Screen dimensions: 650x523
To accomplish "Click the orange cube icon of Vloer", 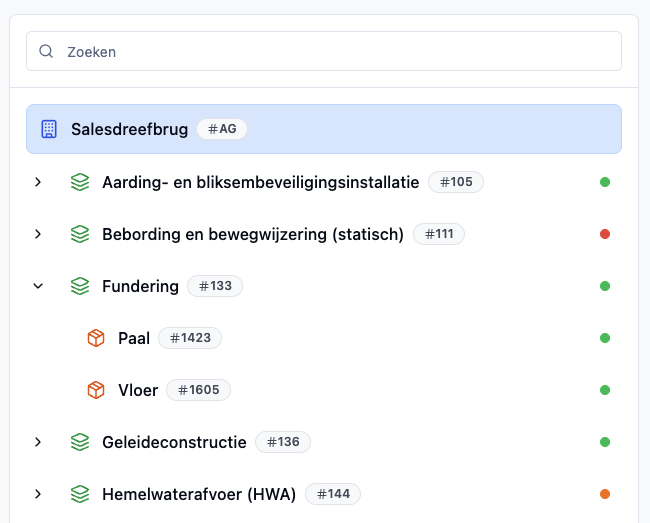I will point(96,390).
